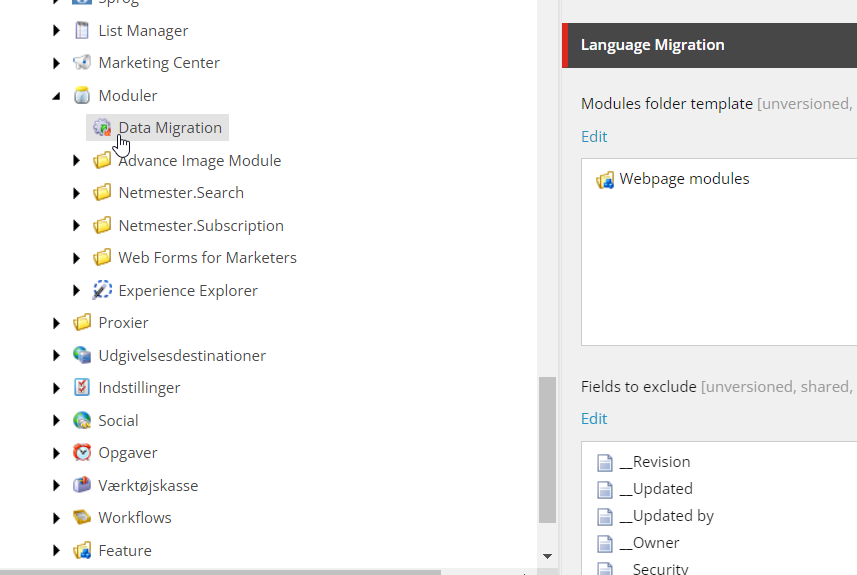This screenshot has height=575, width=857.
Task: Click the Data Migration gear icon
Action: pos(101,128)
